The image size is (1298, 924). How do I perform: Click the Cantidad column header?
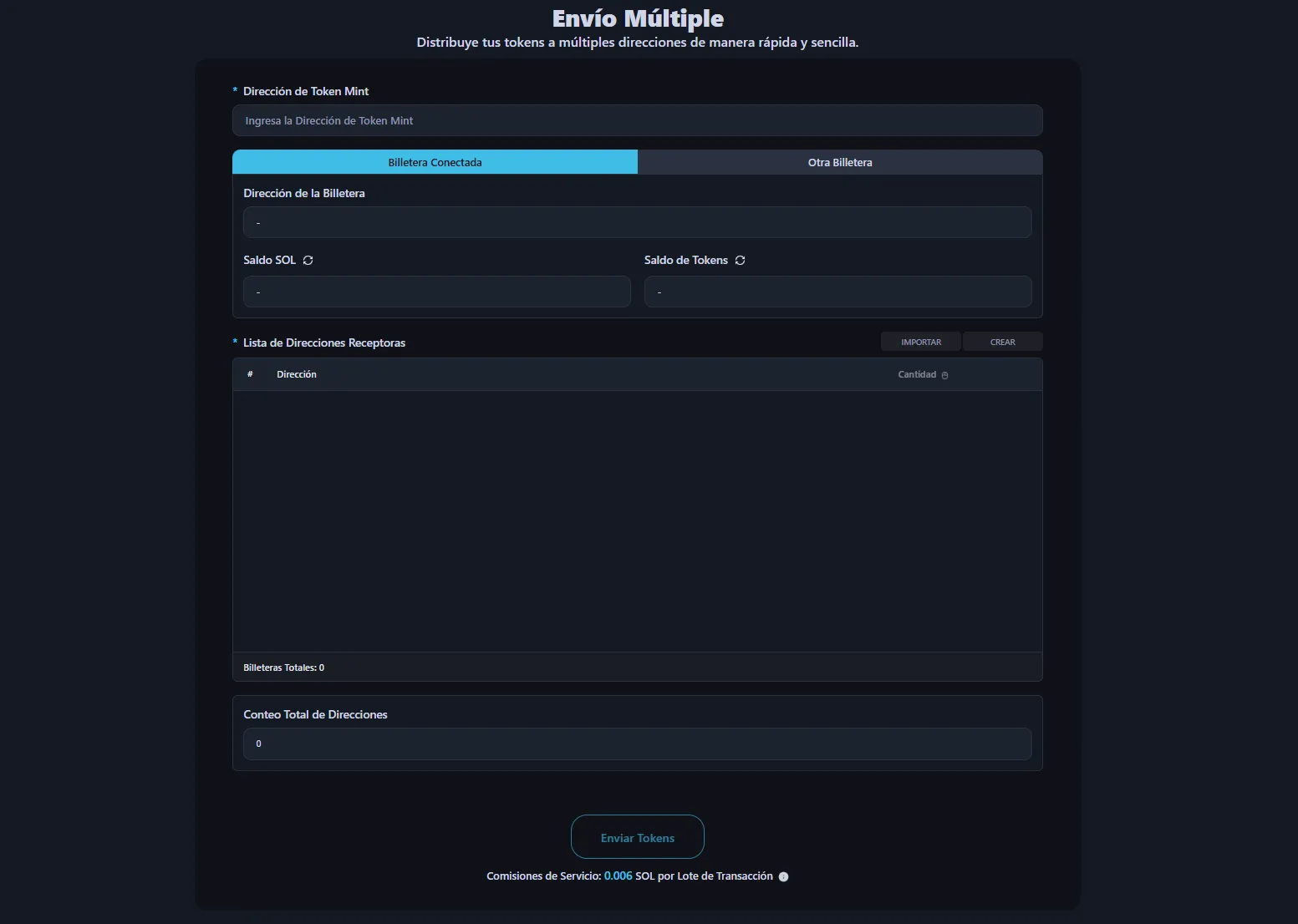(916, 374)
